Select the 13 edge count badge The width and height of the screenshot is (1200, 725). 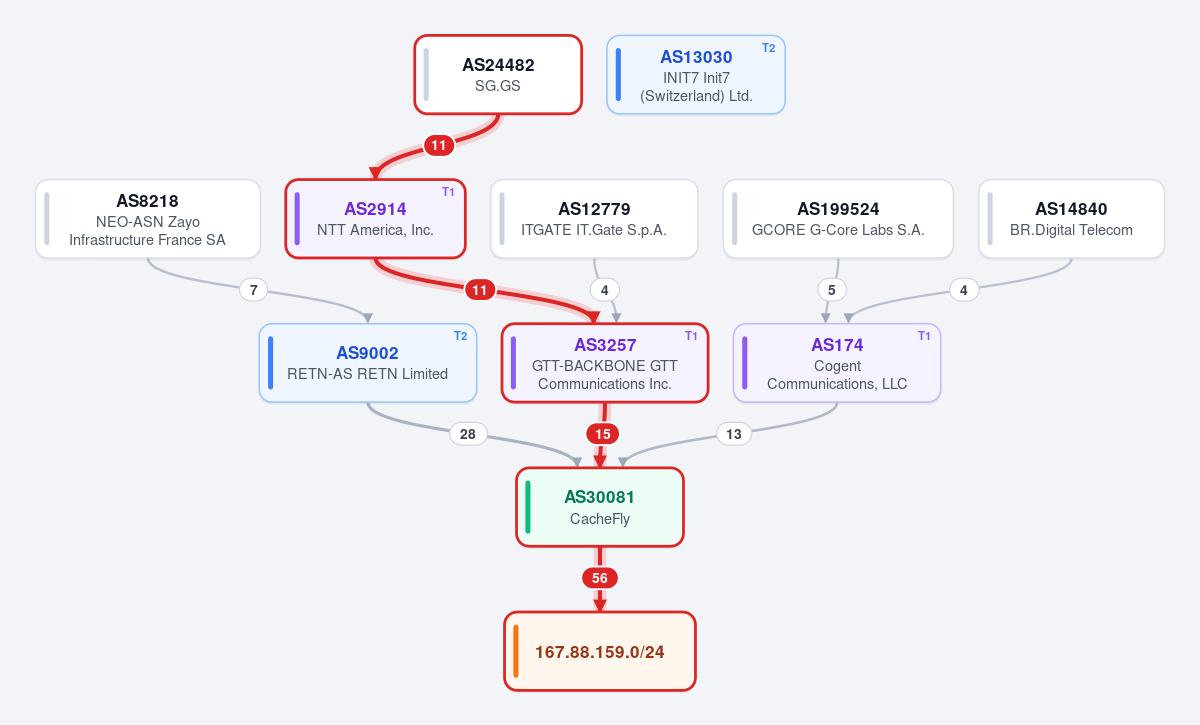point(734,434)
